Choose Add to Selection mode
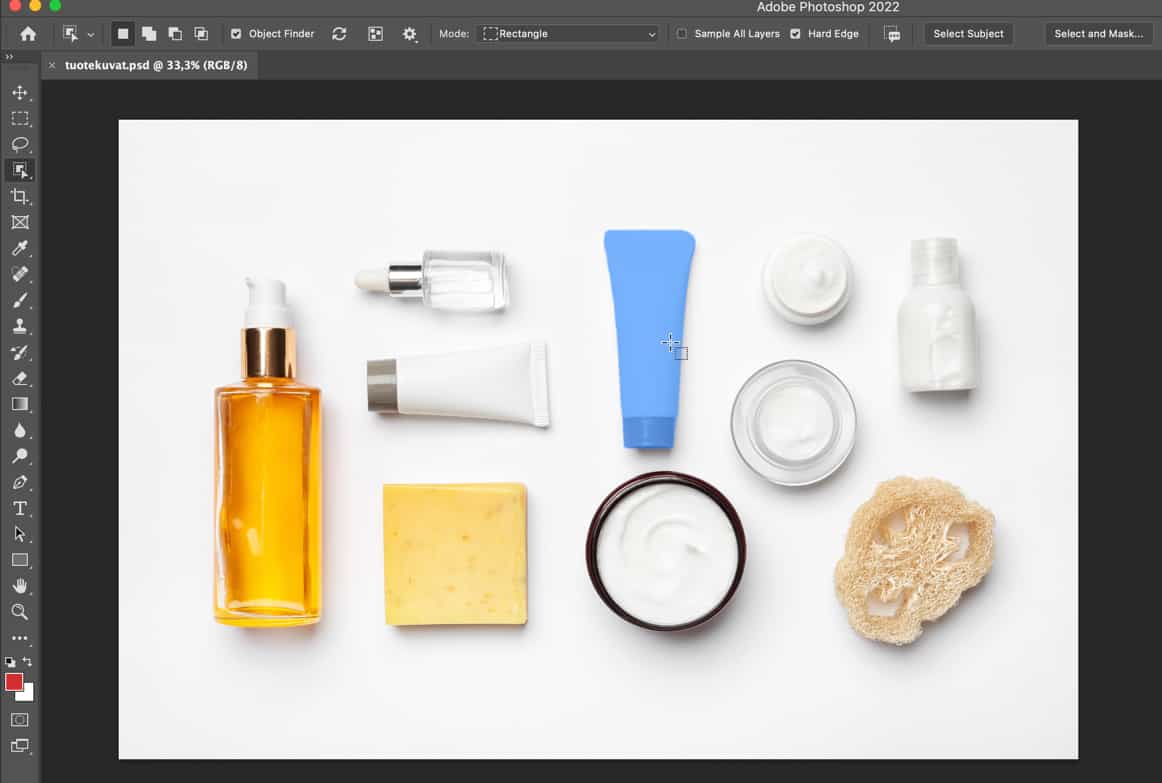The image size is (1162, 783). point(149,34)
